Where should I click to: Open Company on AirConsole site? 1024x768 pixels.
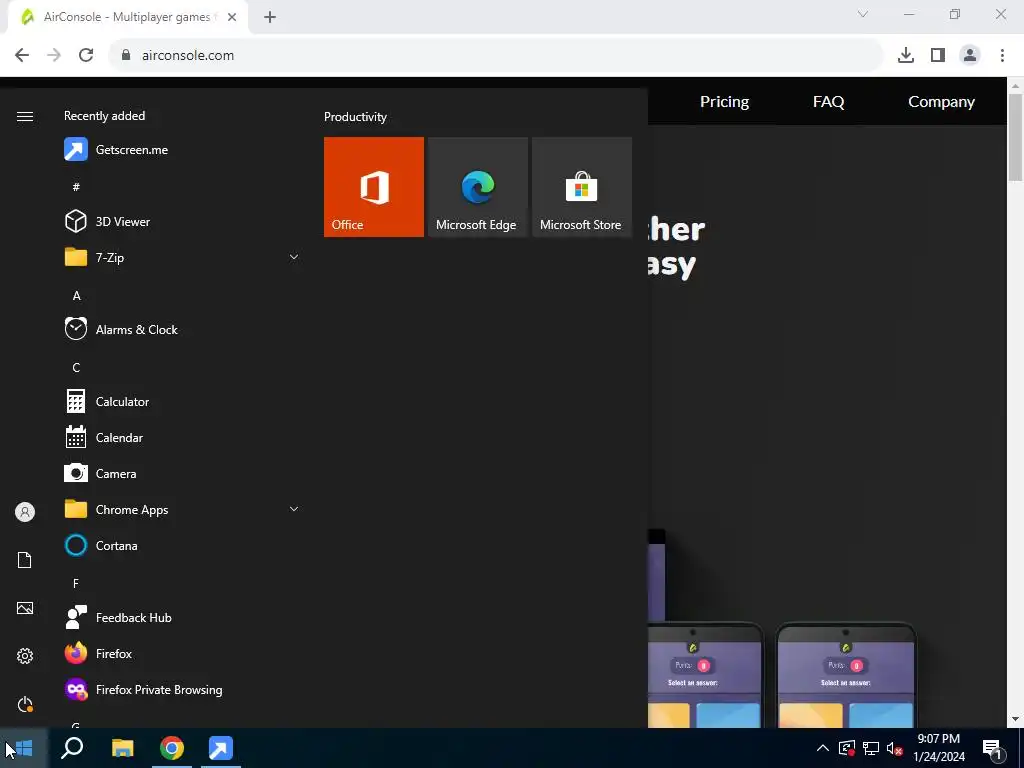coord(941,101)
